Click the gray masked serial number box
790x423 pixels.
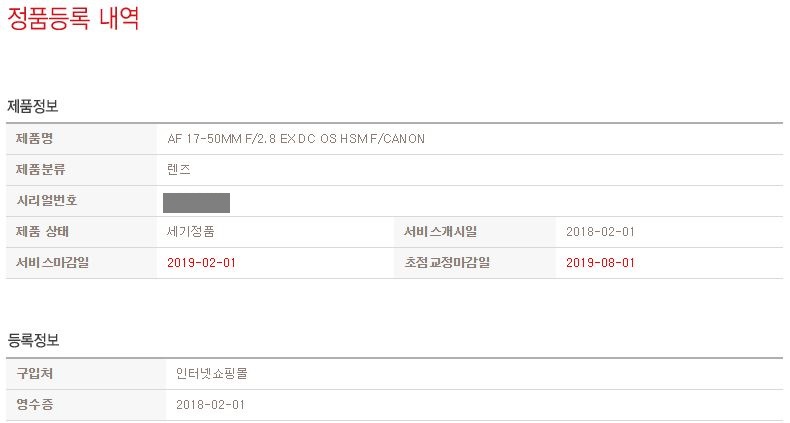(x=196, y=203)
